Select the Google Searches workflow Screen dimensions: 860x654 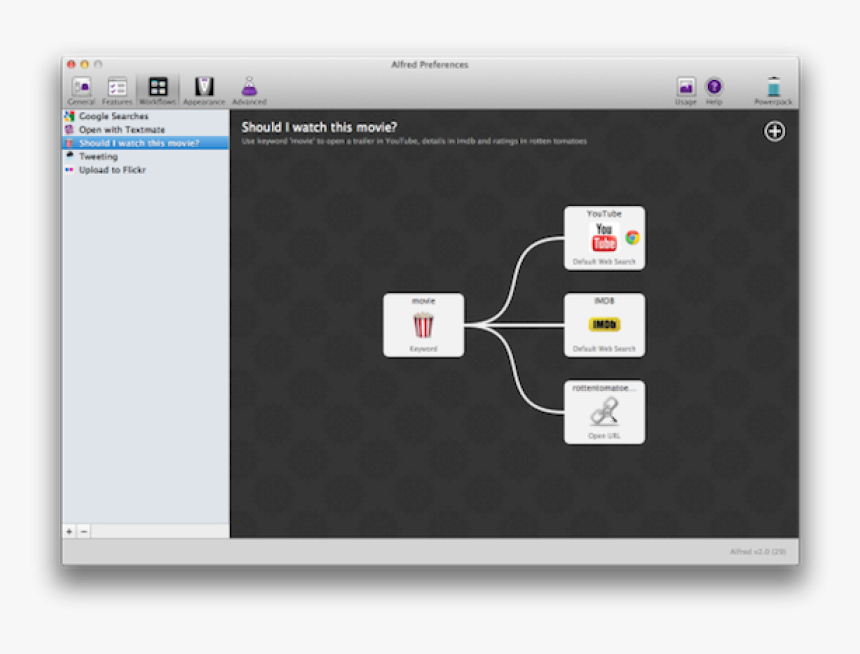click(x=113, y=117)
